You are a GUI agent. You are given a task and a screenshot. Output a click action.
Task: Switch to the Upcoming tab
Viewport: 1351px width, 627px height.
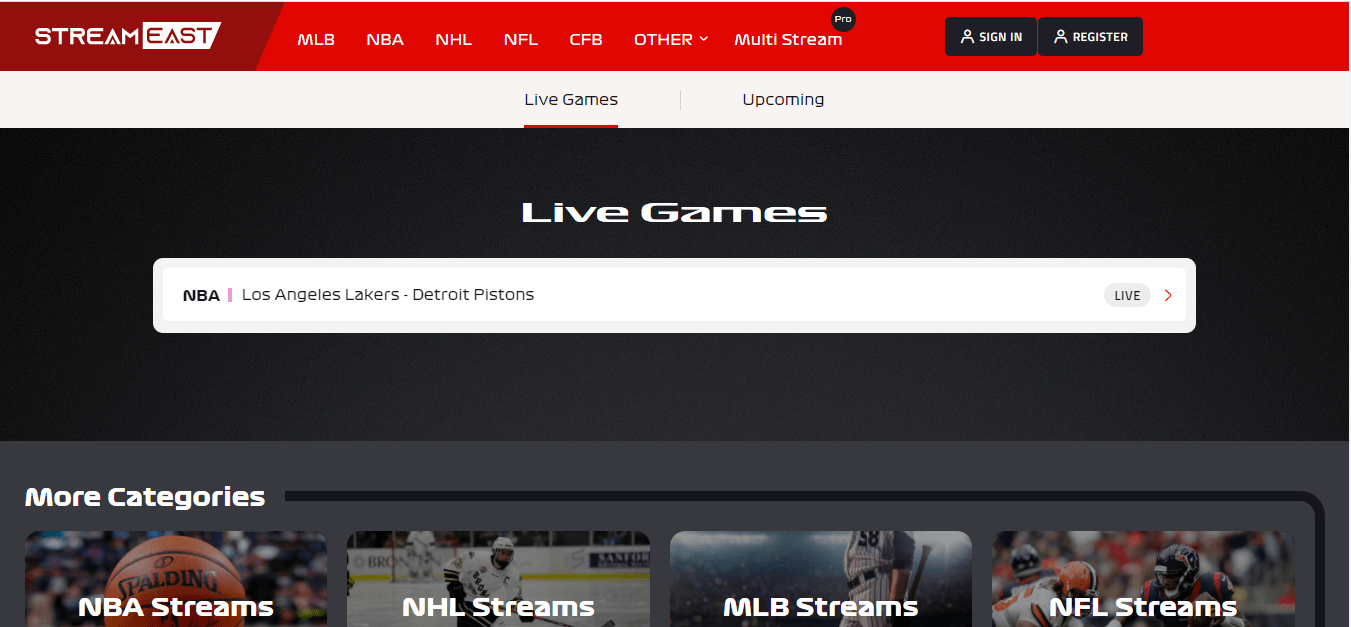pos(783,99)
